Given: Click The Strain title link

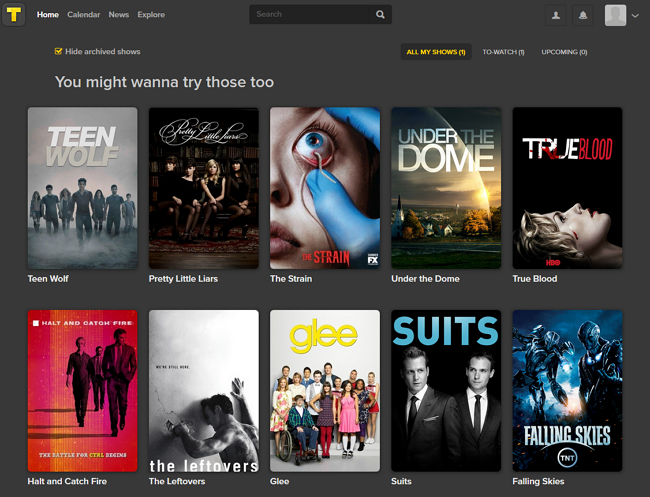Looking at the screenshot, I should pyautogui.click(x=291, y=279).
